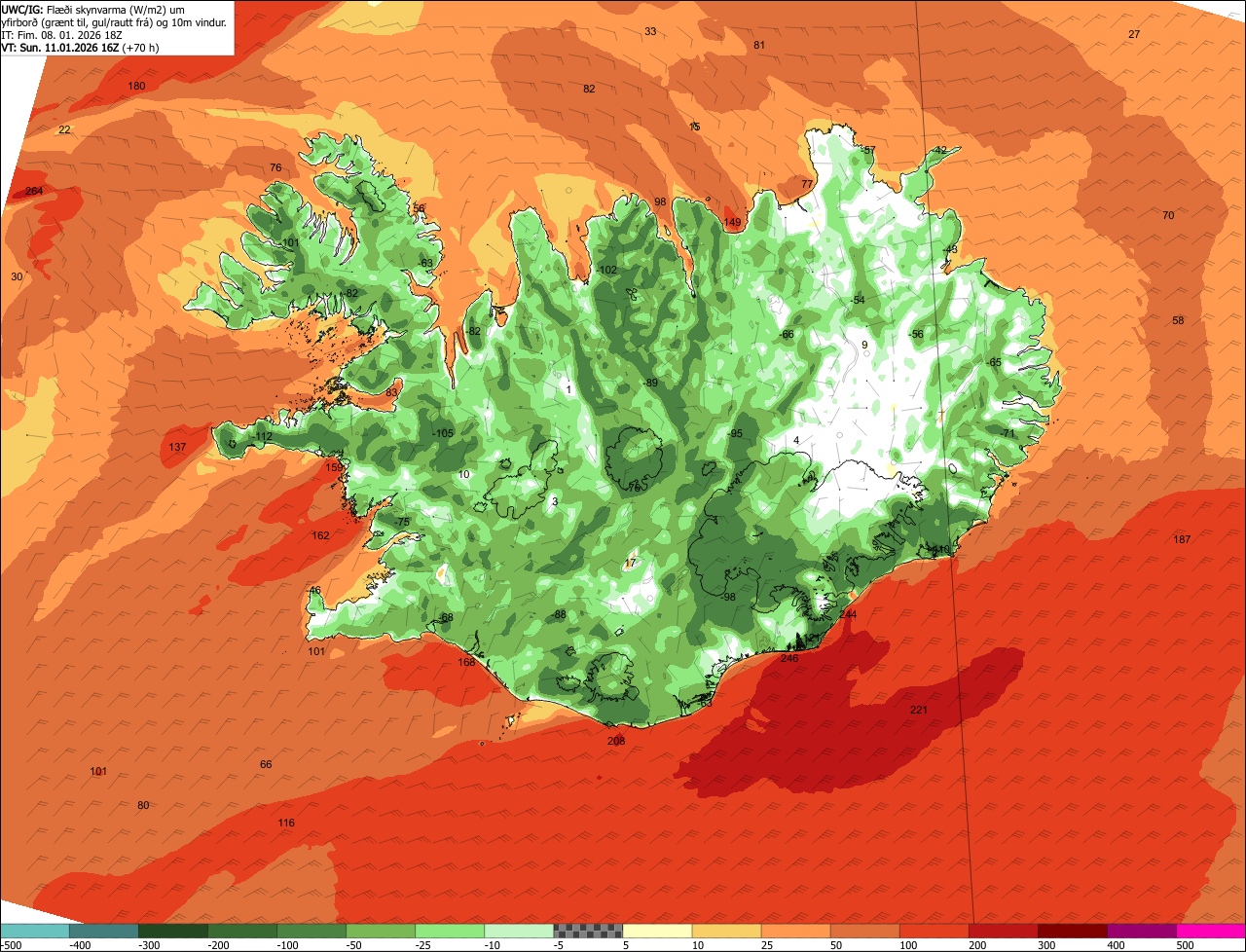
Task: Choose the green swatch between -200 and -100
Action: [x=241, y=931]
